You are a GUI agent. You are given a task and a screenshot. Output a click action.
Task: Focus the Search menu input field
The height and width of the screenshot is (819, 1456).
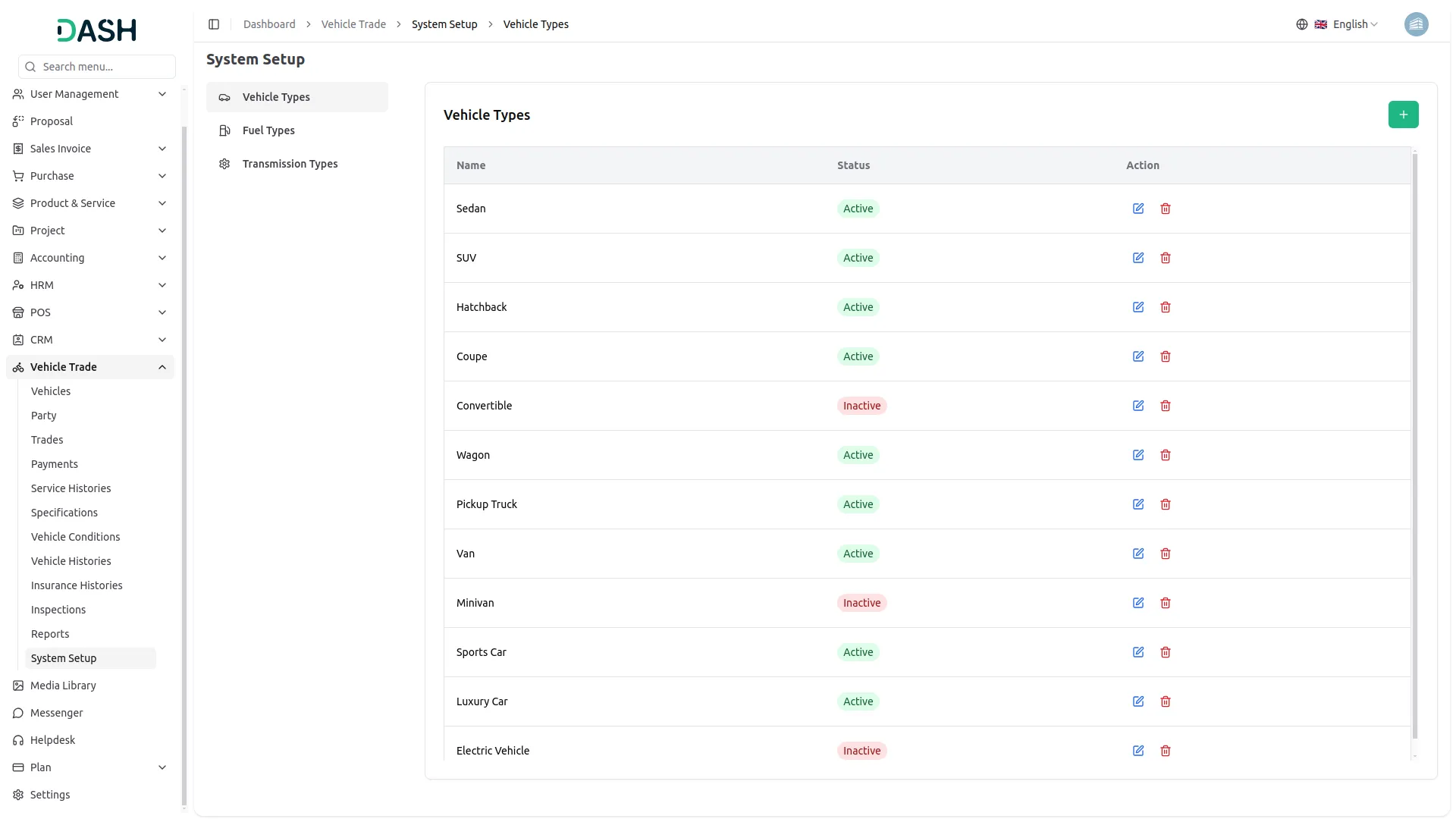[x=105, y=67]
